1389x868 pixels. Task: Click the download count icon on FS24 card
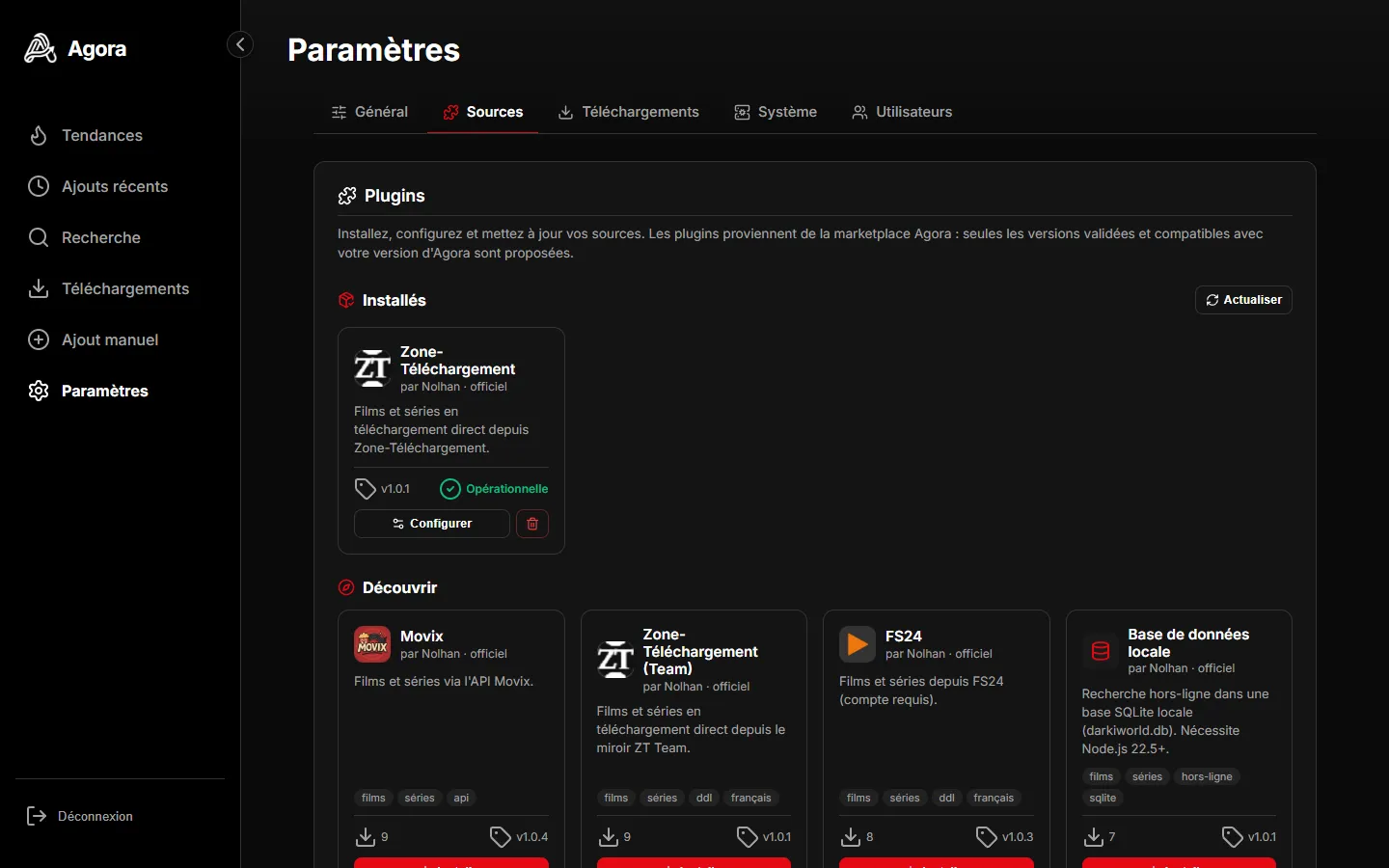click(x=851, y=837)
